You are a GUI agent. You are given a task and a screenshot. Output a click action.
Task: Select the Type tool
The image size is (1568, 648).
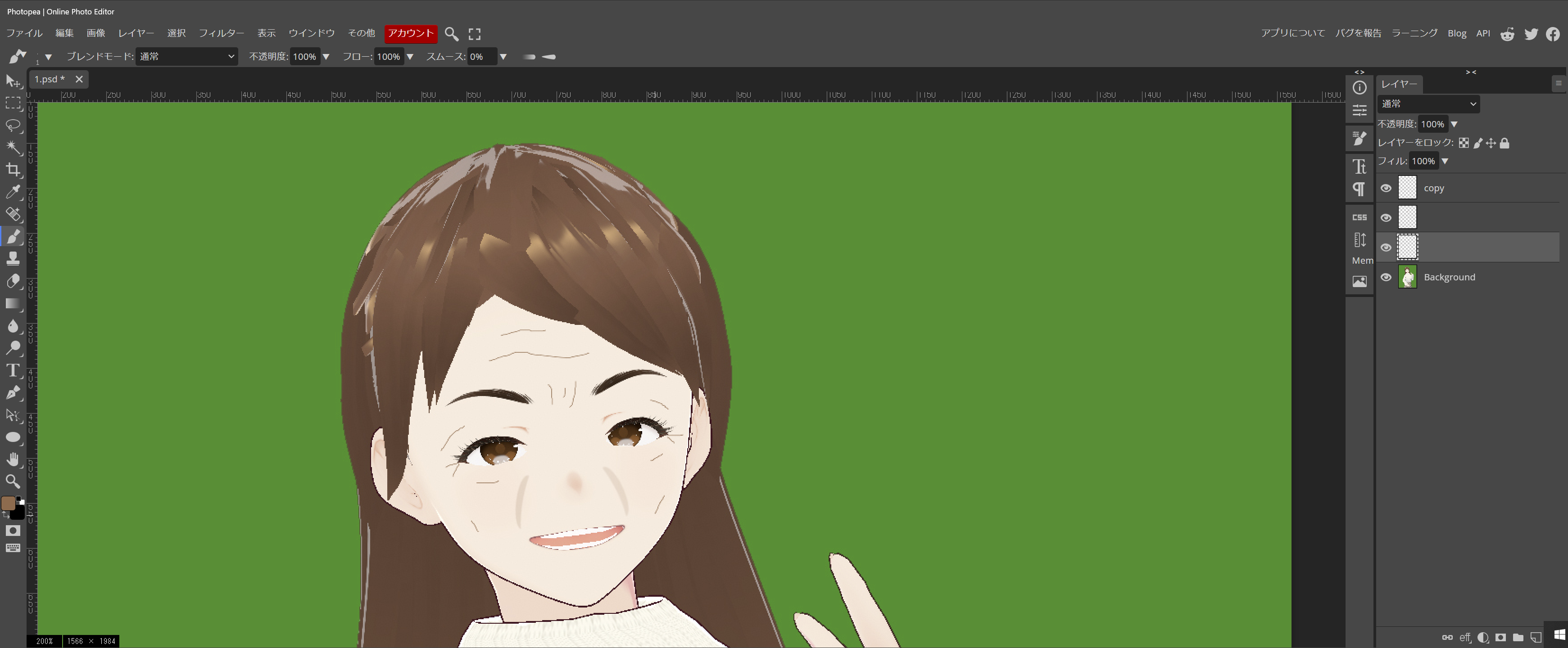[14, 370]
